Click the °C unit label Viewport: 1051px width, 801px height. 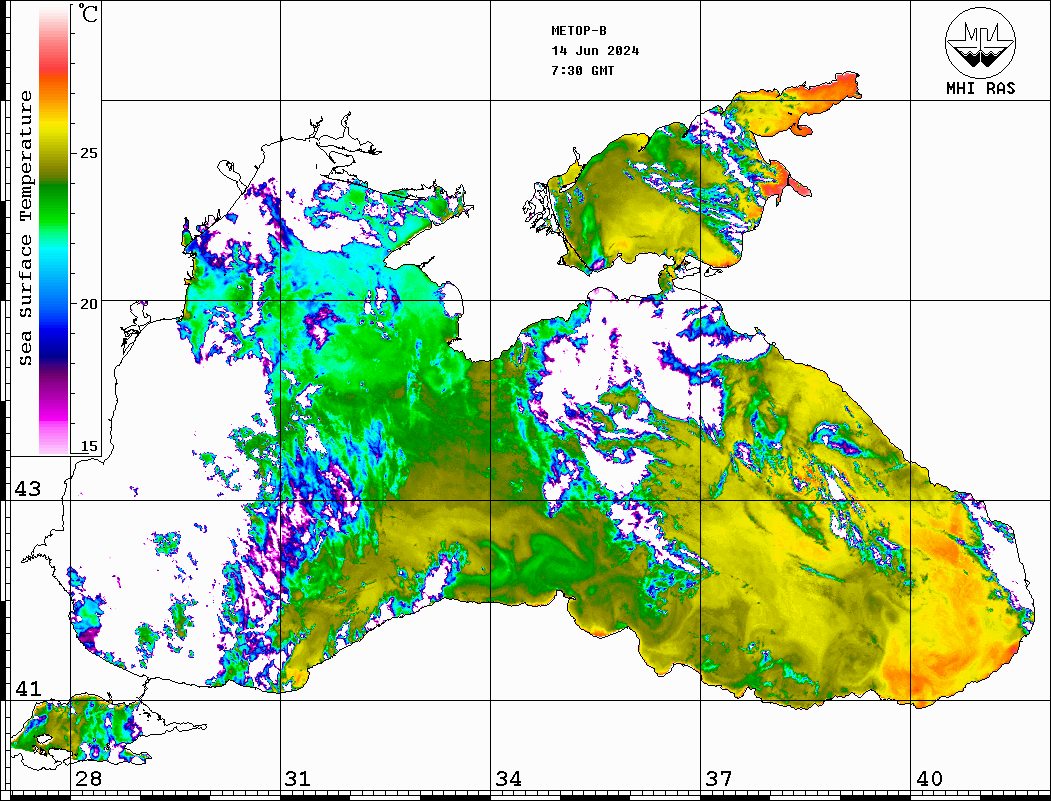click(87, 13)
